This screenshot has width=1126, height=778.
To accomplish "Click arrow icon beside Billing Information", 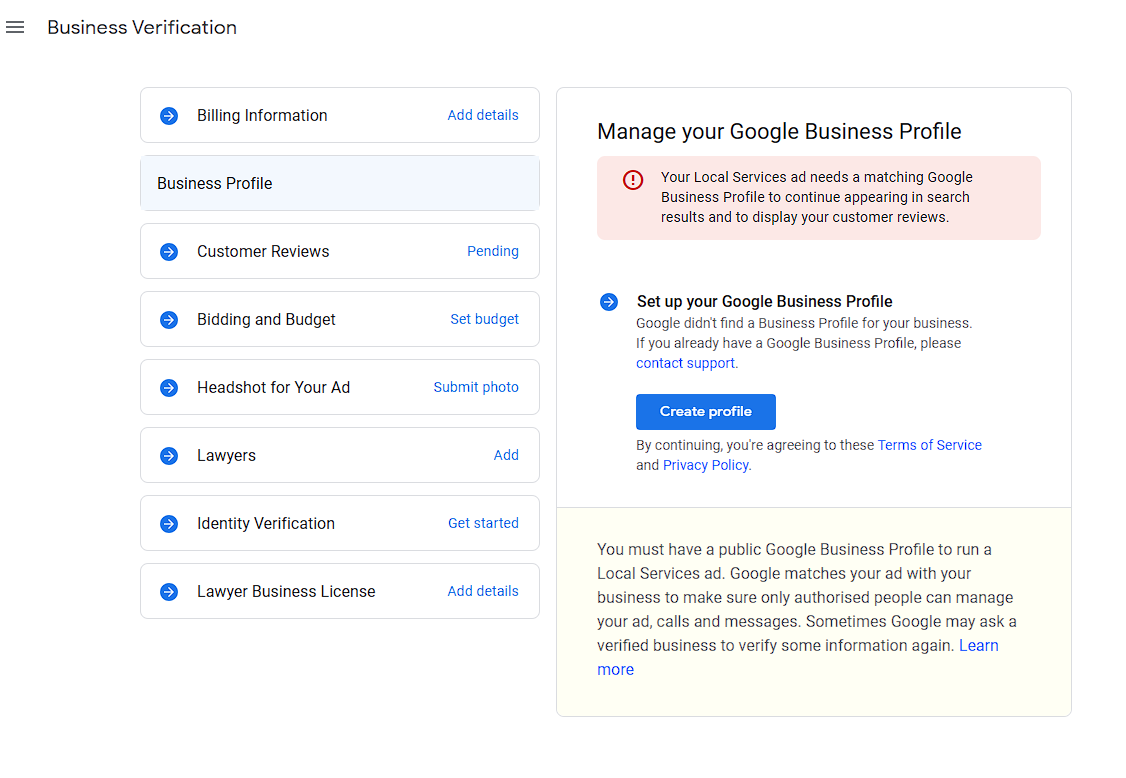I will point(169,116).
